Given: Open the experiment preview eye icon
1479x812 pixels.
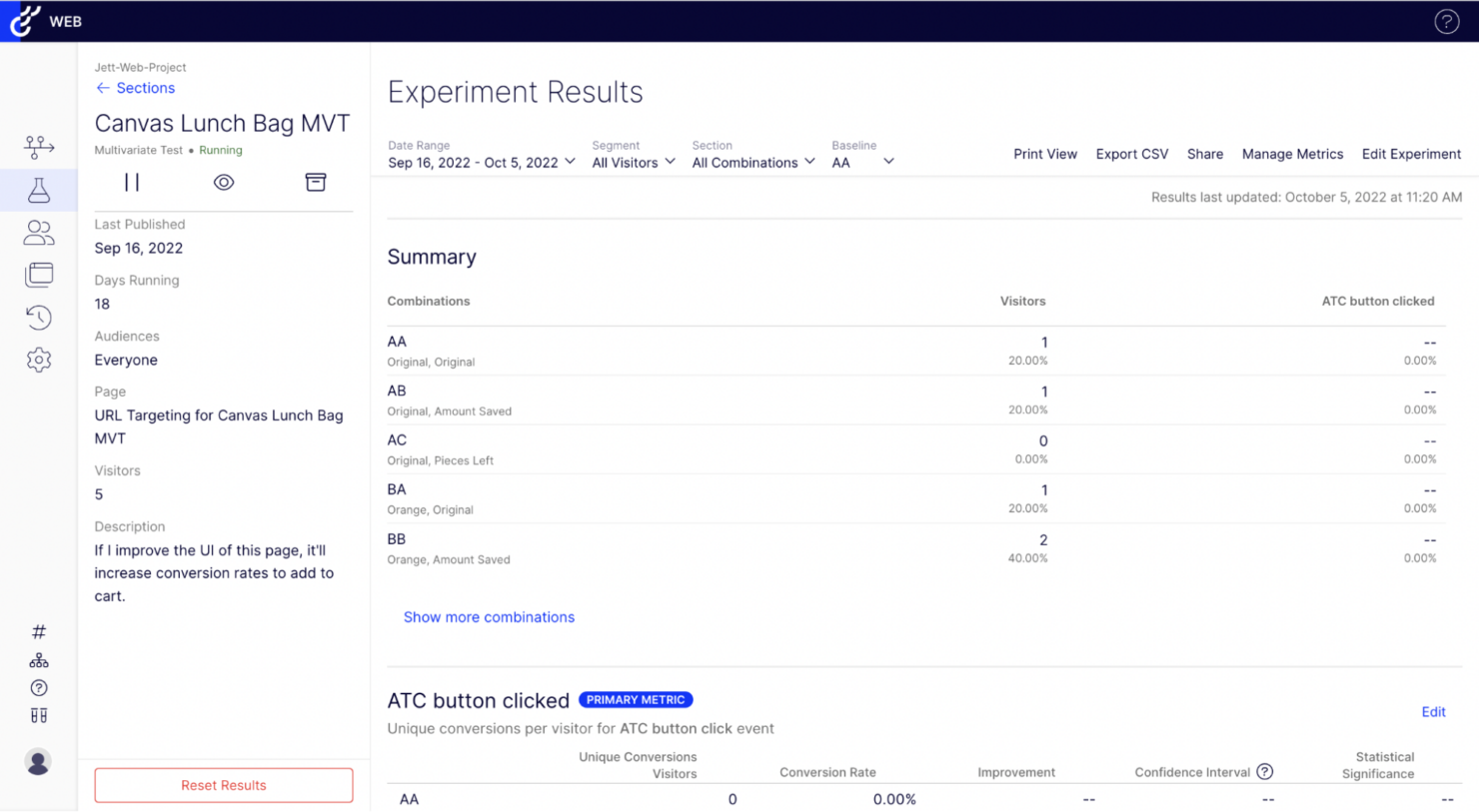Looking at the screenshot, I should click(x=223, y=182).
